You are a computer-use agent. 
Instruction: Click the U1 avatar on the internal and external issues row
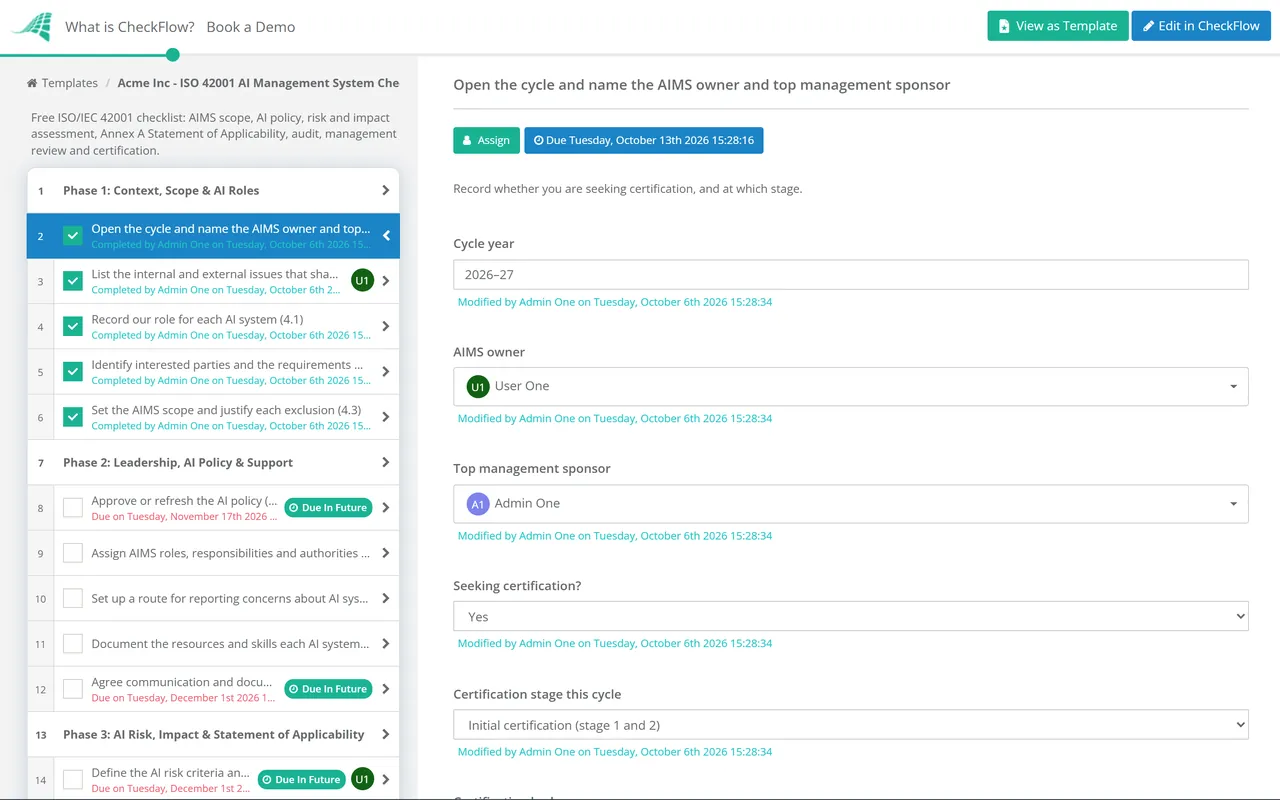click(362, 281)
